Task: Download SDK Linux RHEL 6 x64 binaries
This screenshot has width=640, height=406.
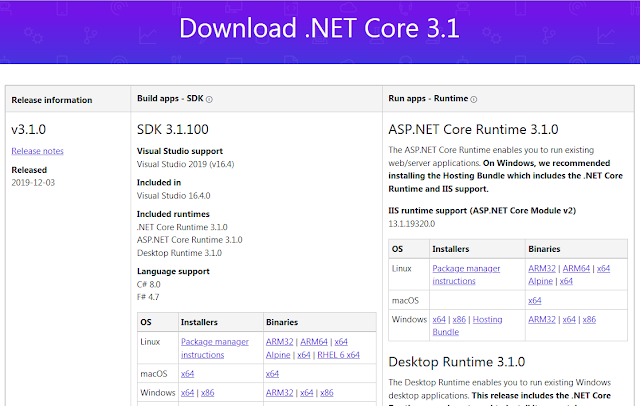Action: (338, 355)
